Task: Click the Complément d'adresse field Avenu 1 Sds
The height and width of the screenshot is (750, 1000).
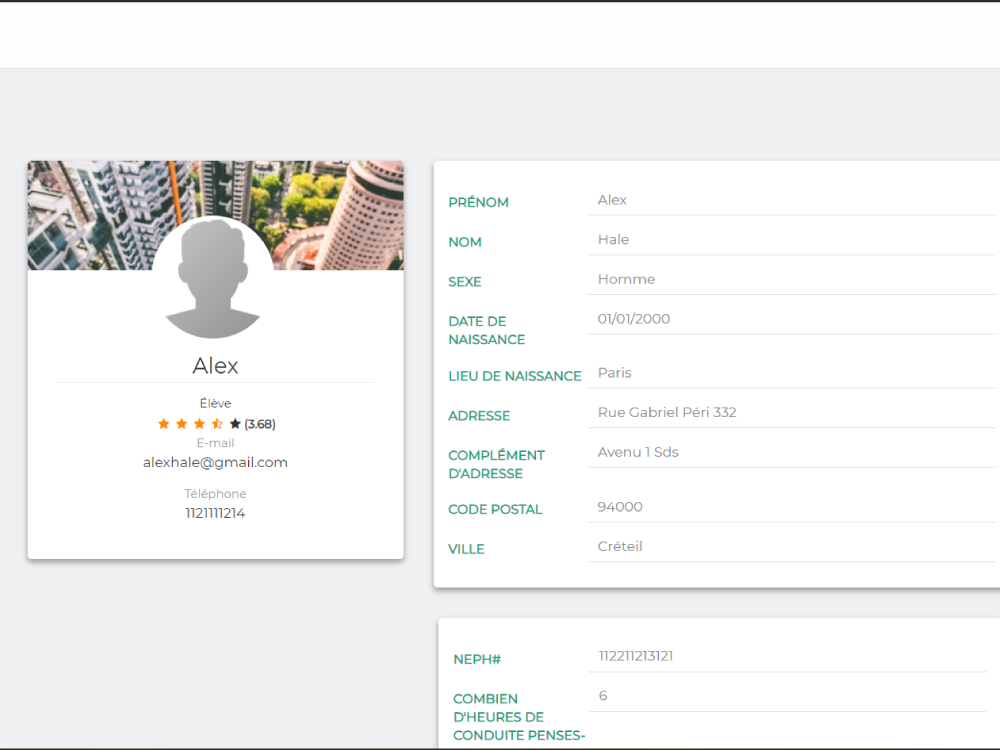Action: point(791,452)
